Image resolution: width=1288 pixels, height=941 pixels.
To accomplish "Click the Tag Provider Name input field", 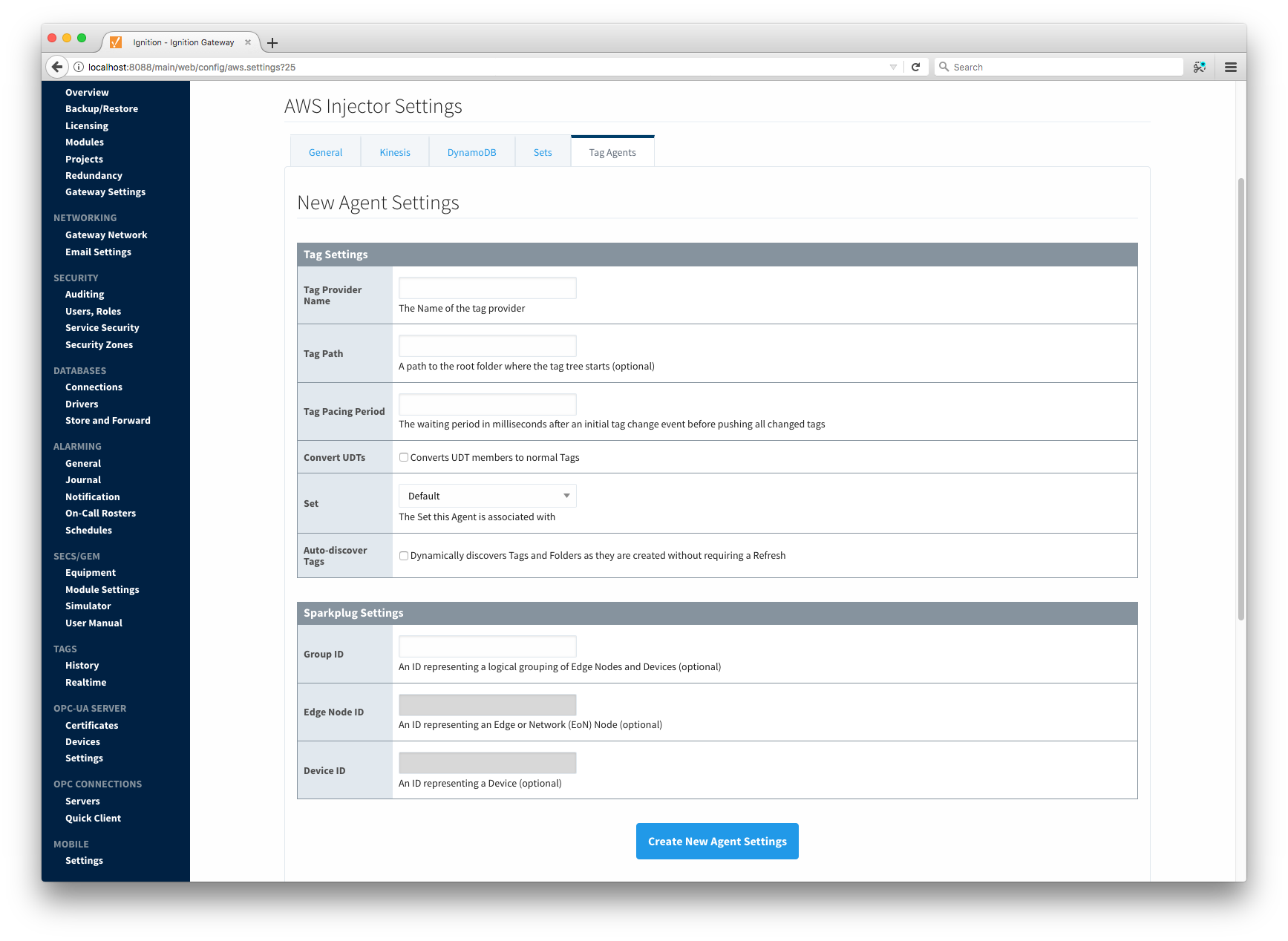I will coord(487,288).
